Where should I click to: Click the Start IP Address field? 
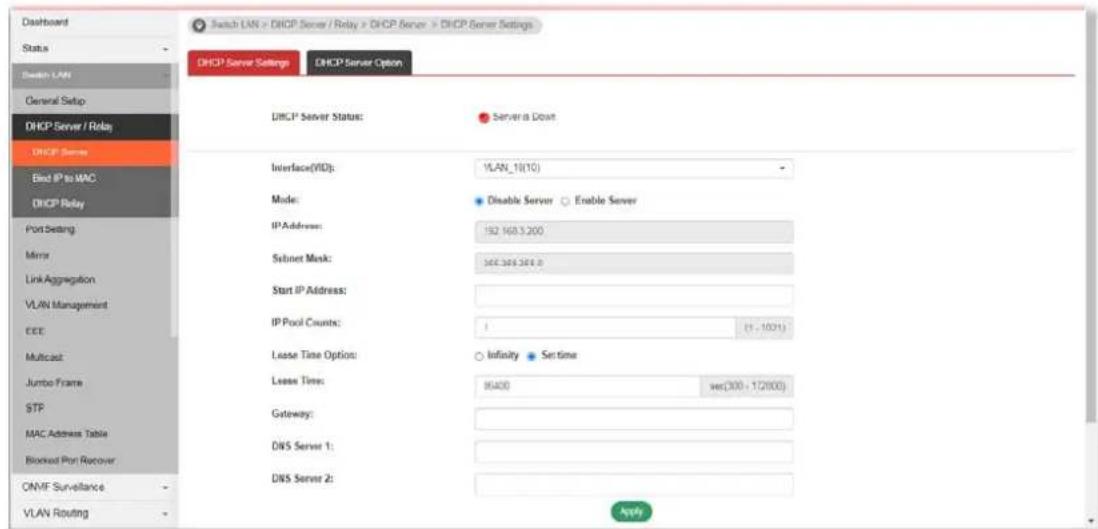634,295
